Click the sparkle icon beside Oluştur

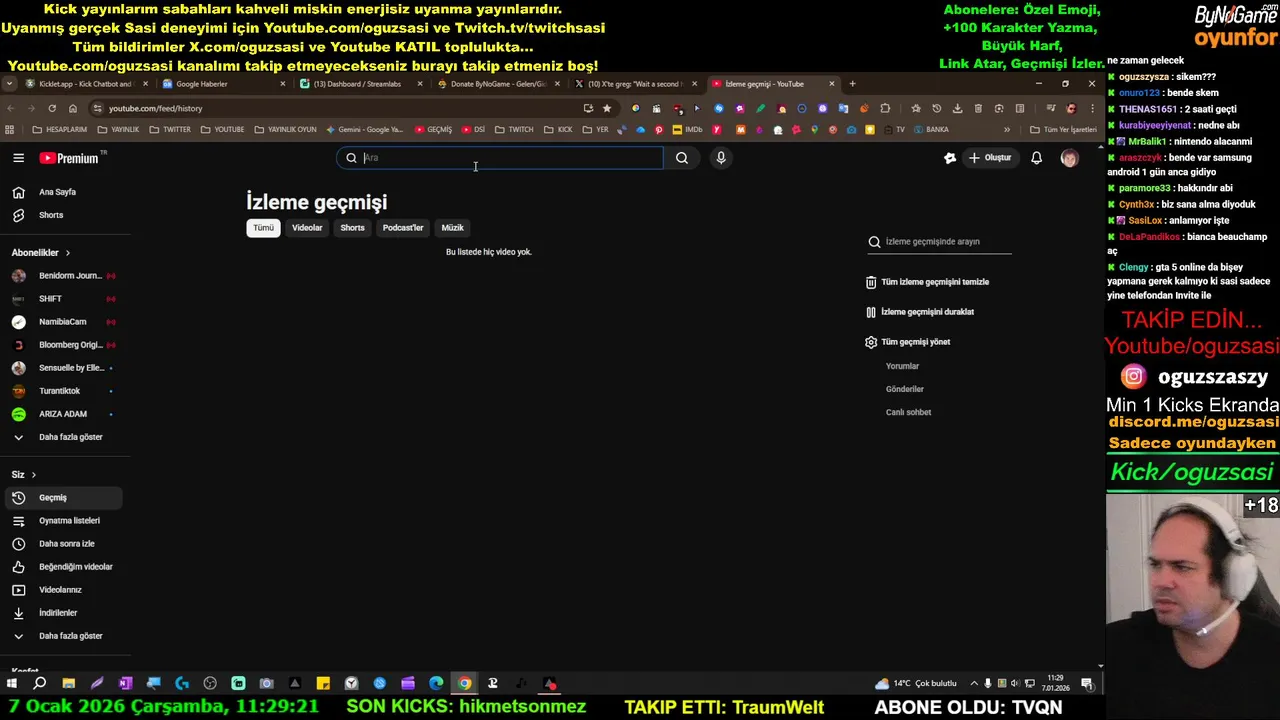pyautogui.click(x=950, y=158)
